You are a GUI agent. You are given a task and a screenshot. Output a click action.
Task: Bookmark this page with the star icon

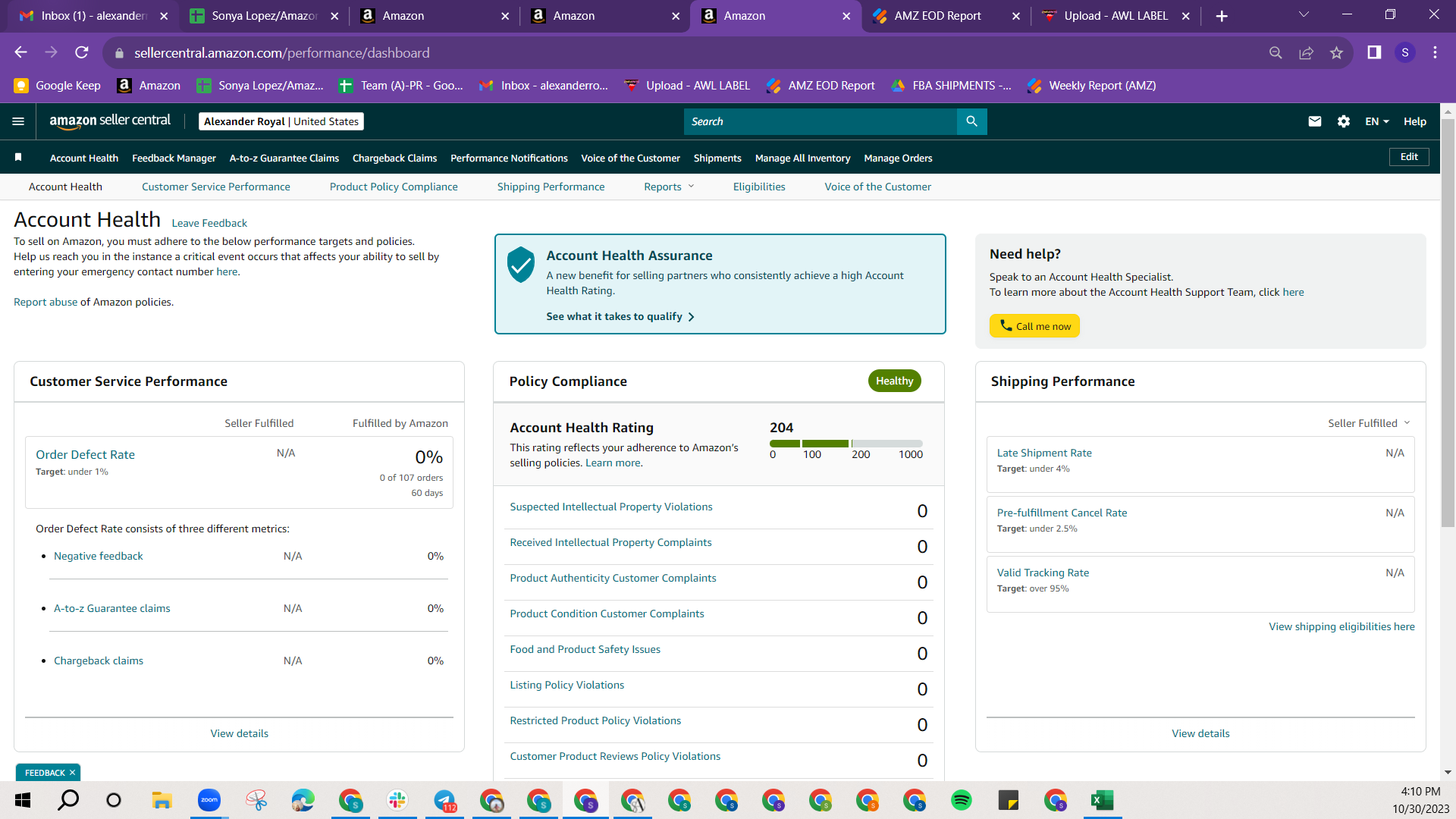pyautogui.click(x=1336, y=52)
